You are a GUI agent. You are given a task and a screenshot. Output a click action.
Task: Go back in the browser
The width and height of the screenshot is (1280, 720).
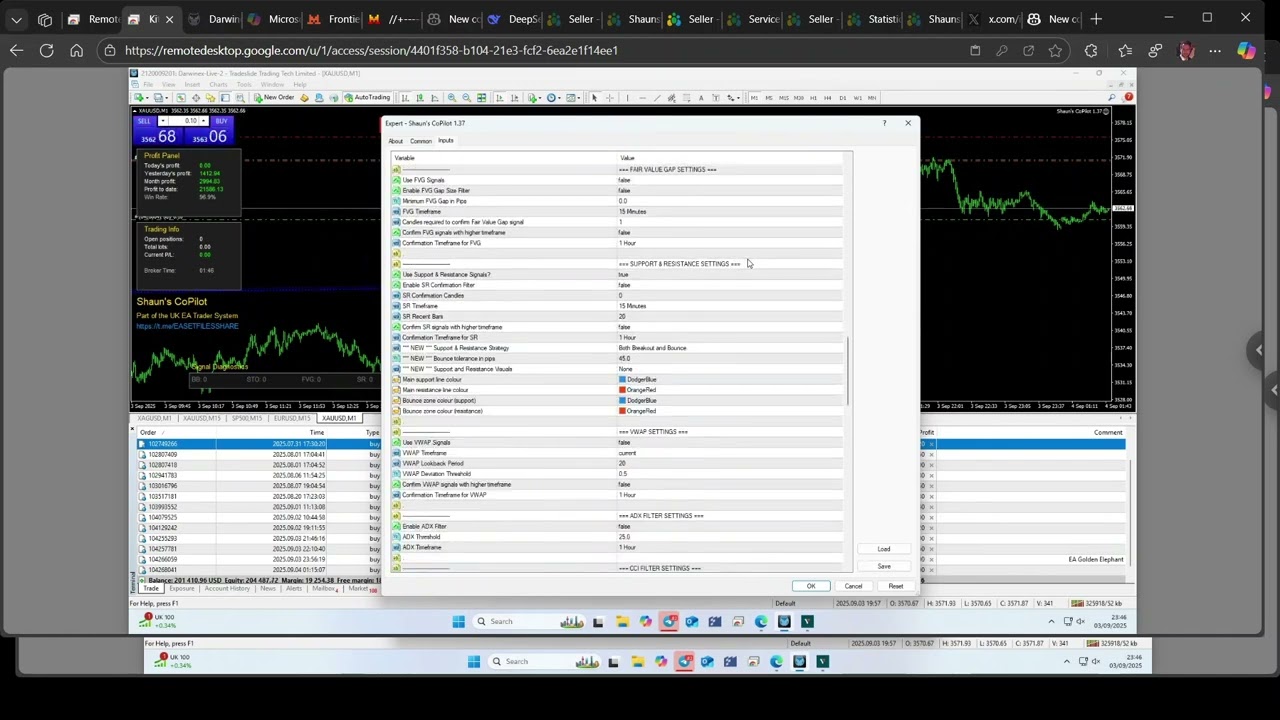pyautogui.click(x=16, y=50)
